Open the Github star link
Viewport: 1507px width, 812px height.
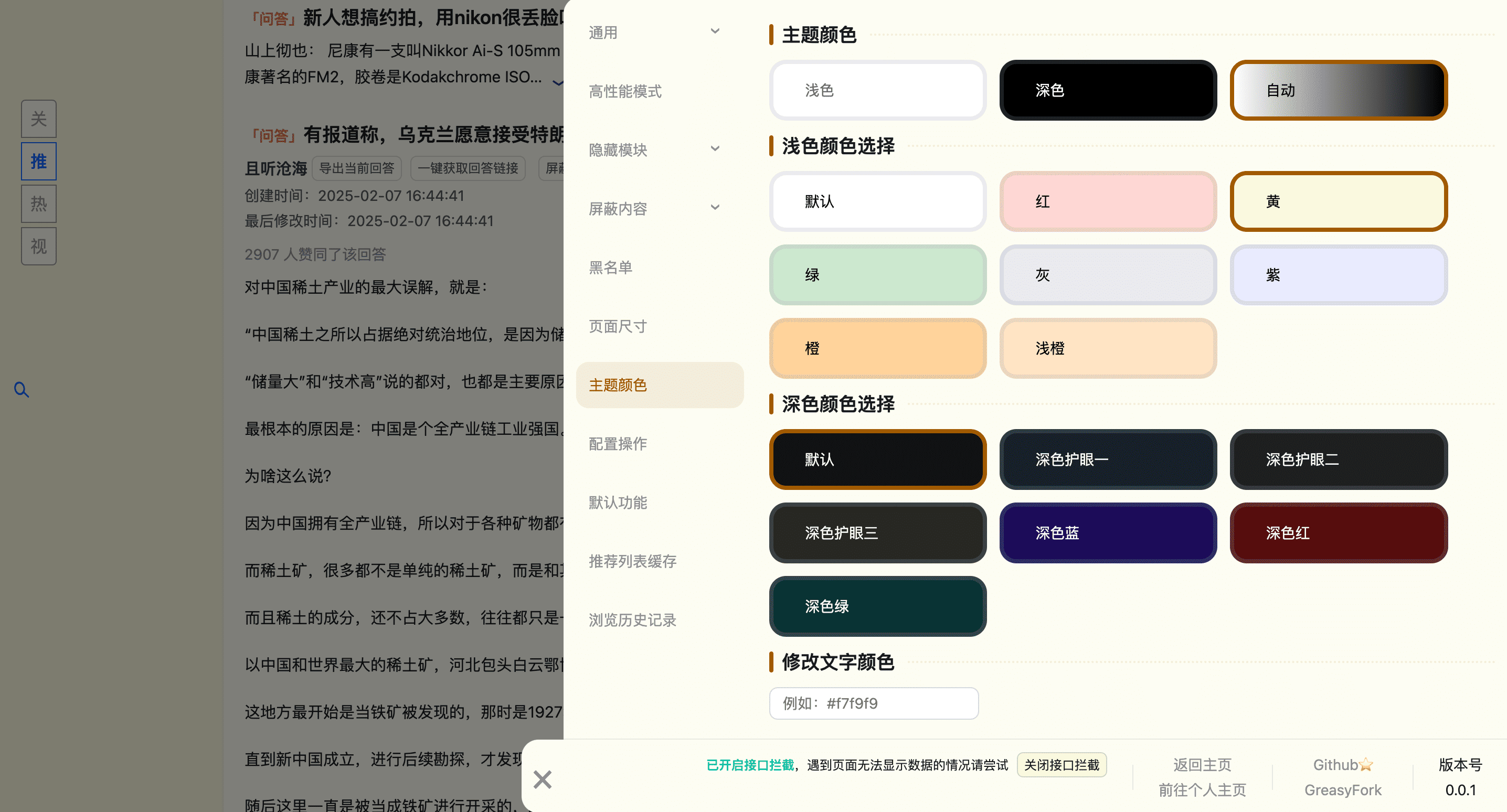click(1342, 765)
